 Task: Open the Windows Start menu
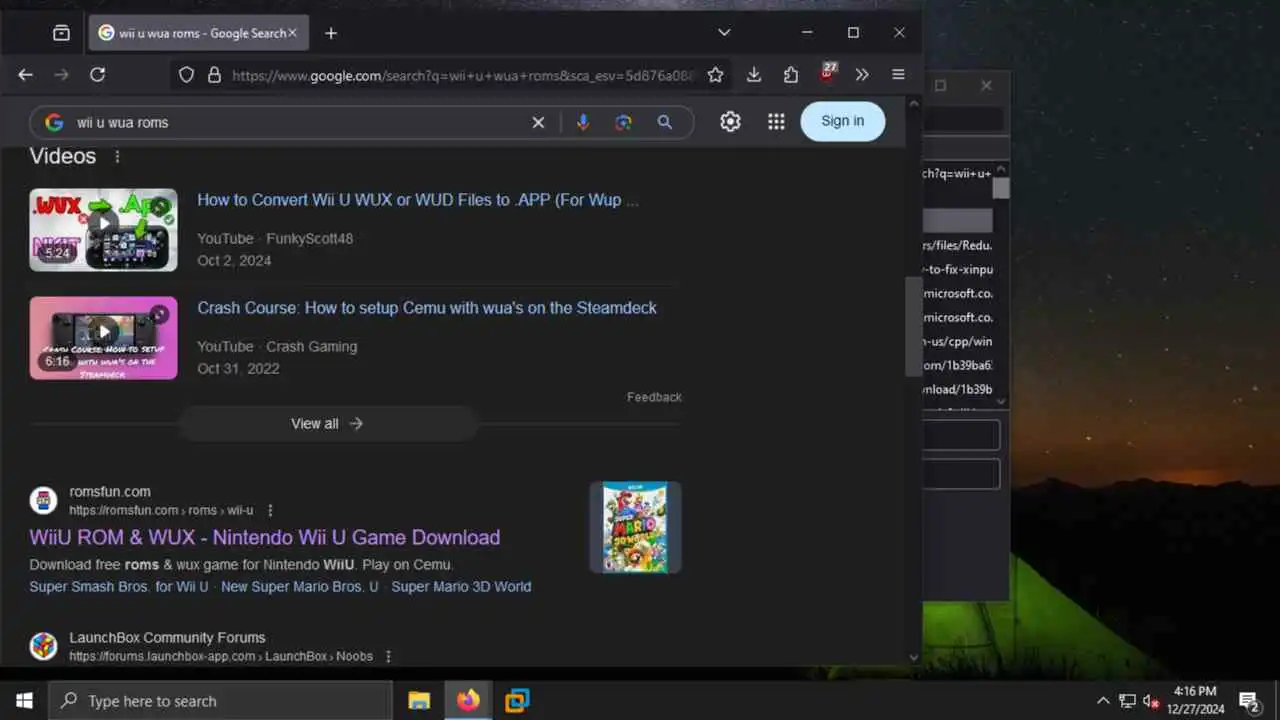pyautogui.click(x=24, y=701)
